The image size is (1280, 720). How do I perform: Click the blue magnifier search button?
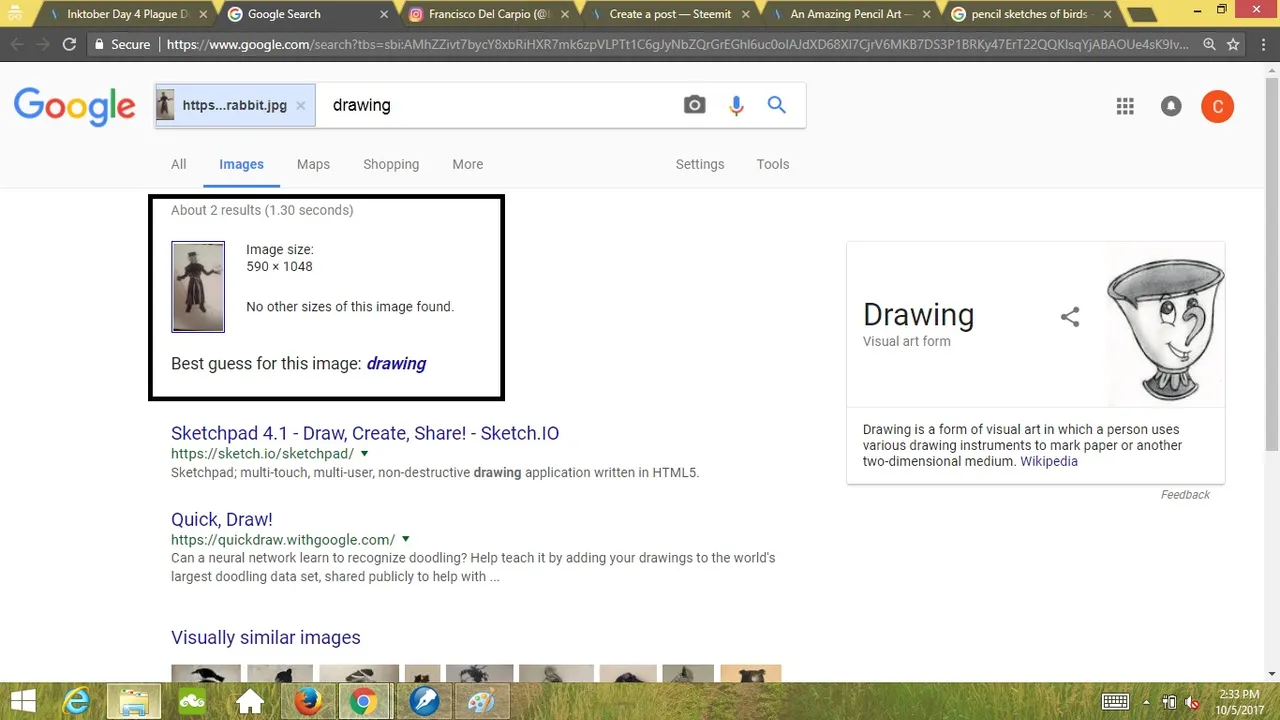[x=777, y=105]
